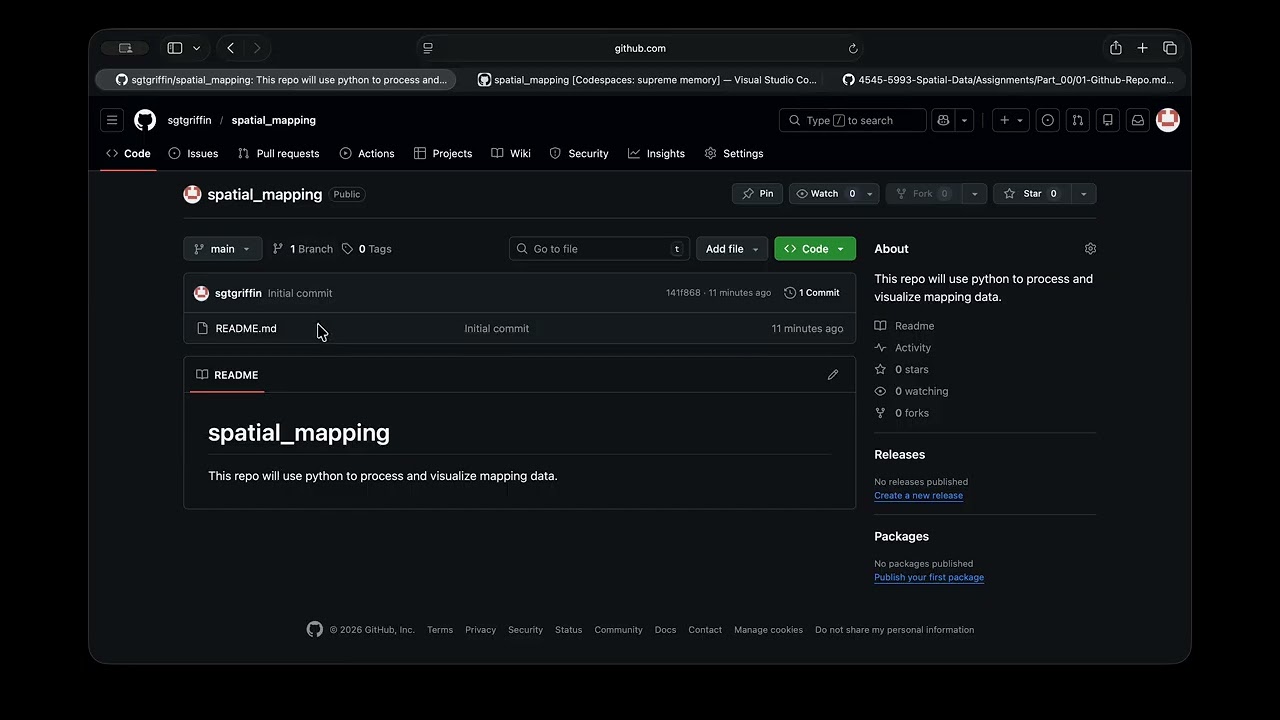Click the sgtgriffin owner link in breadcrumb
Viewport: 1280px width, 720px height.
point(189,120)
